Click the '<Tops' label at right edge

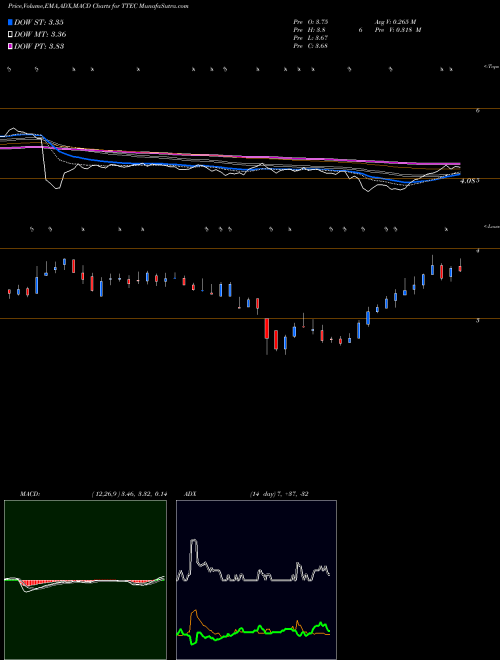[x=491, y=67]
